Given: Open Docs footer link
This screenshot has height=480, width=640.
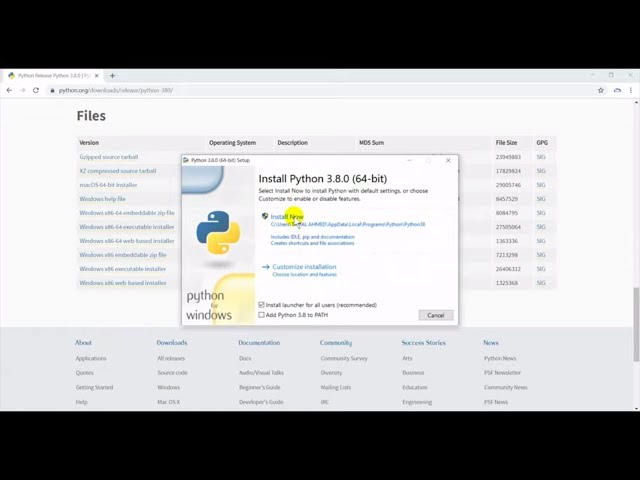Looking at the screenshot, I should (245, 358).
